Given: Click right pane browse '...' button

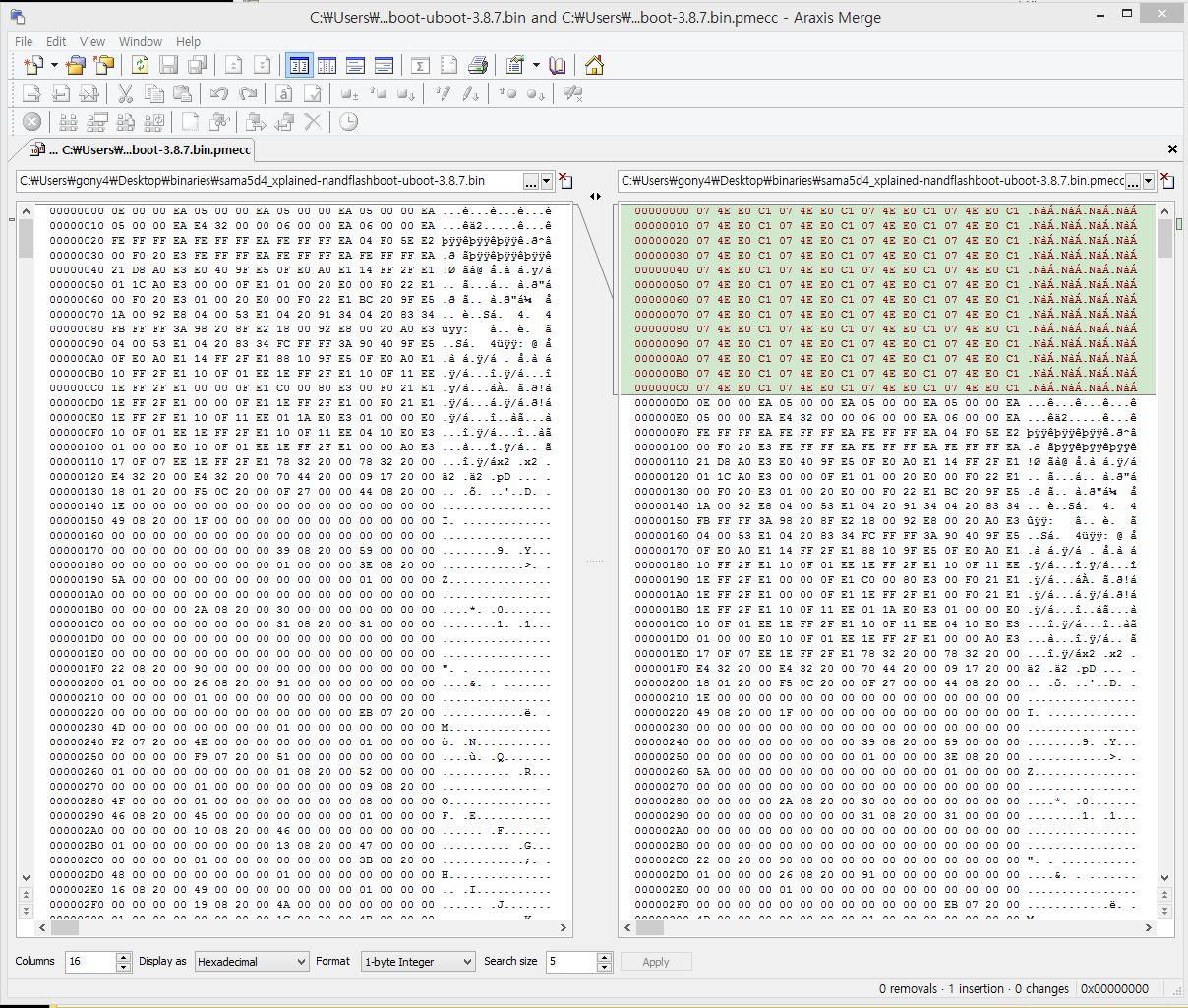Looking at the screenshot, I should [x=1133, y=181].
